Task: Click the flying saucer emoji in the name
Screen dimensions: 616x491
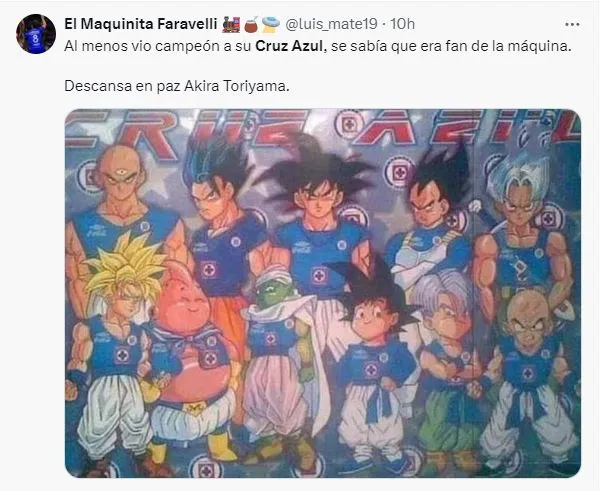Action: pos(270,24)
